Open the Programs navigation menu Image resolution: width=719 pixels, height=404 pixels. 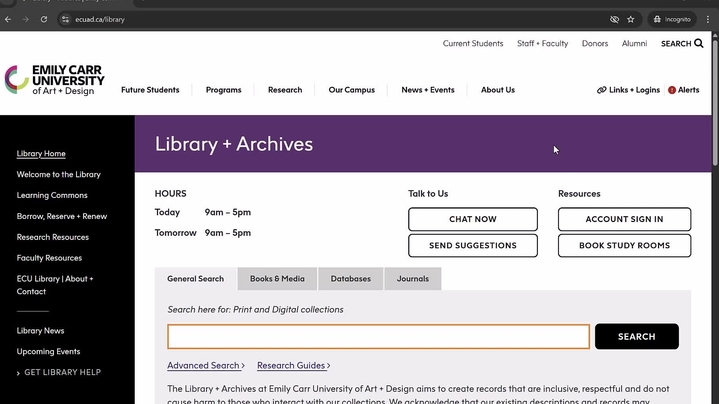click(x=223, y=90)
